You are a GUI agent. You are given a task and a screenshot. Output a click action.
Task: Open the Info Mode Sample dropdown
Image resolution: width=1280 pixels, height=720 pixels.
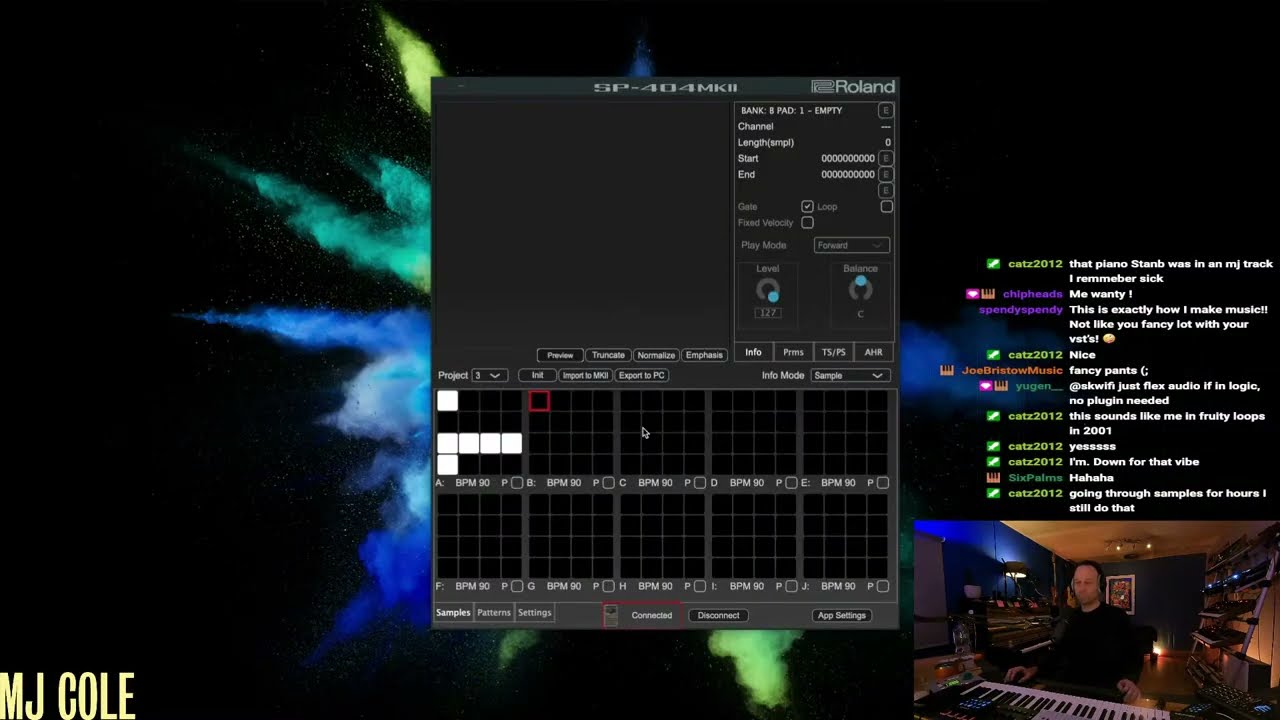[849, 375]
